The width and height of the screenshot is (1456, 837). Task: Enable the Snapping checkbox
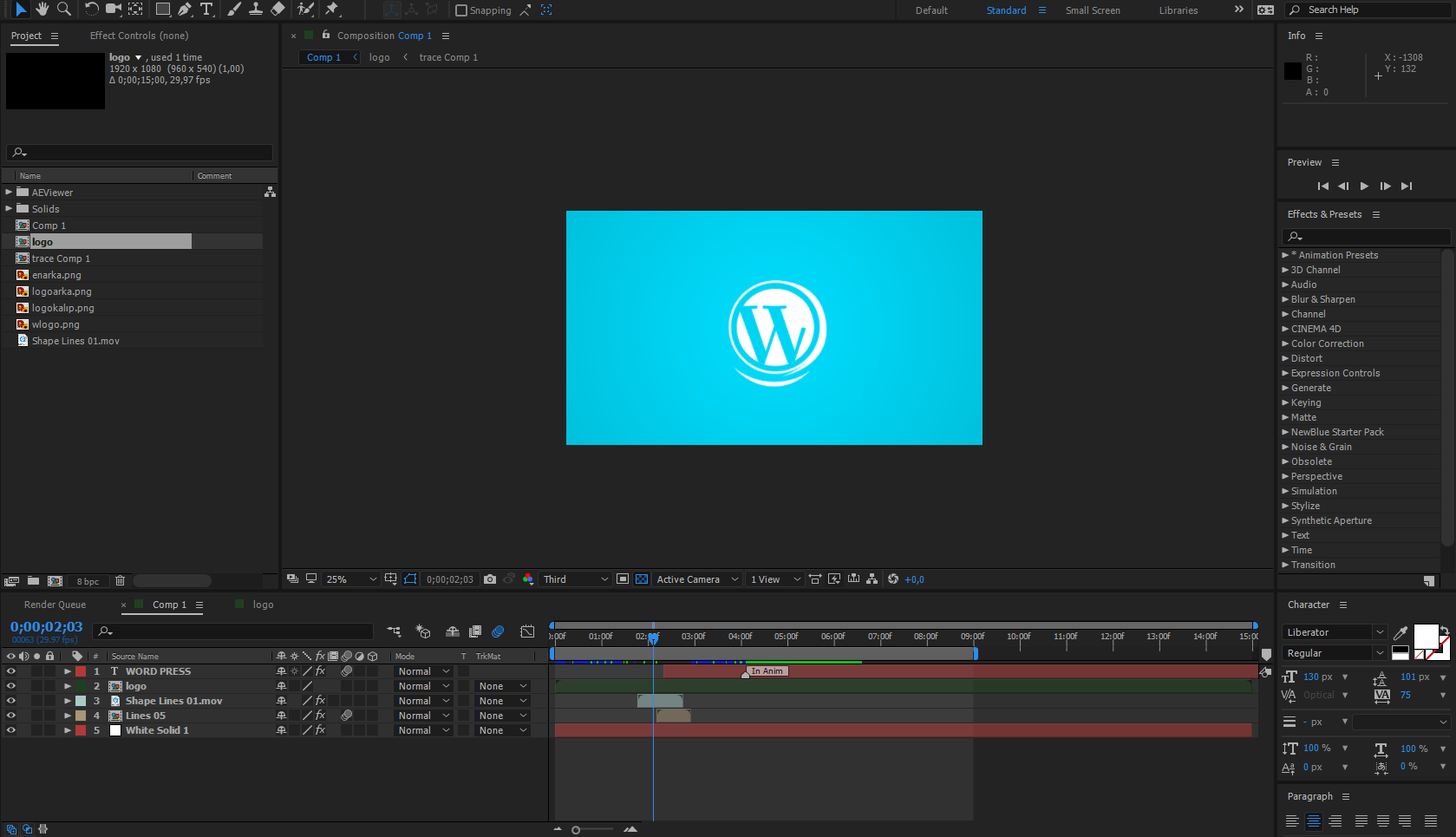[x=461, y=10]
